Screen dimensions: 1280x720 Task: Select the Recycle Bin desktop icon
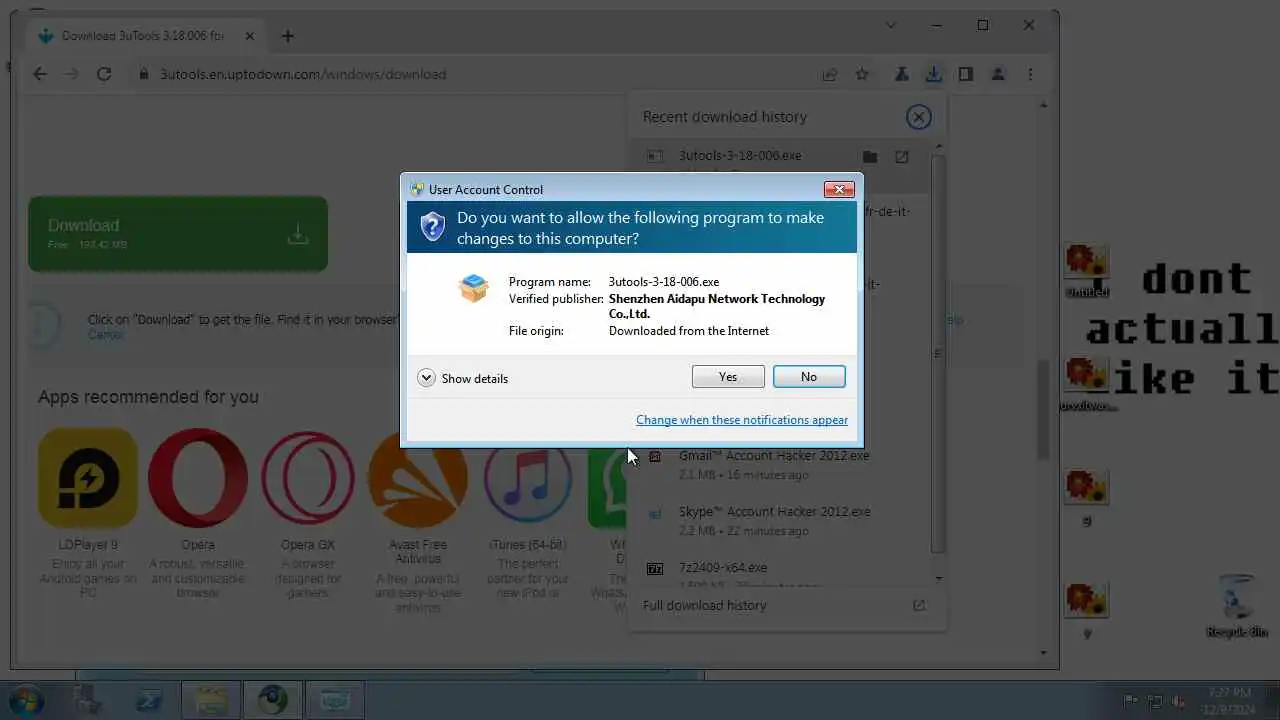[x=1237, y=606]
